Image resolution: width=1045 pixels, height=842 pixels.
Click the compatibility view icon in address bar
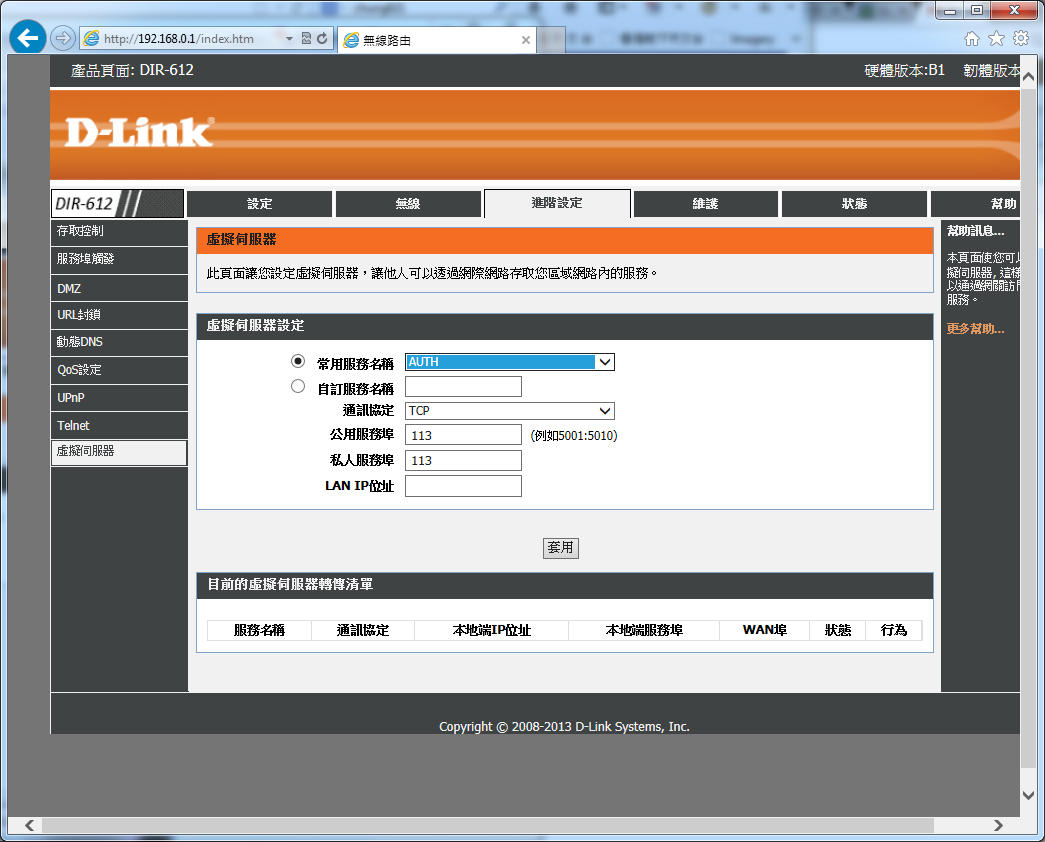click(x=306, y=39)
